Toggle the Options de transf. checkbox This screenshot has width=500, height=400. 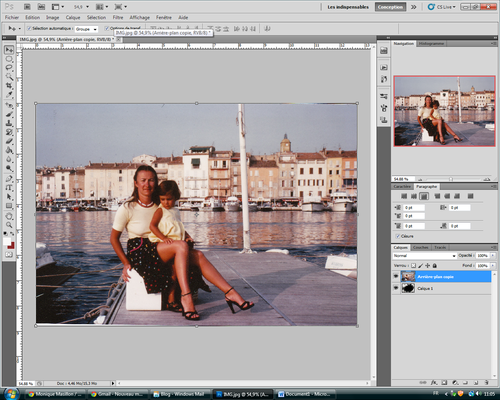tap(107, 29)
